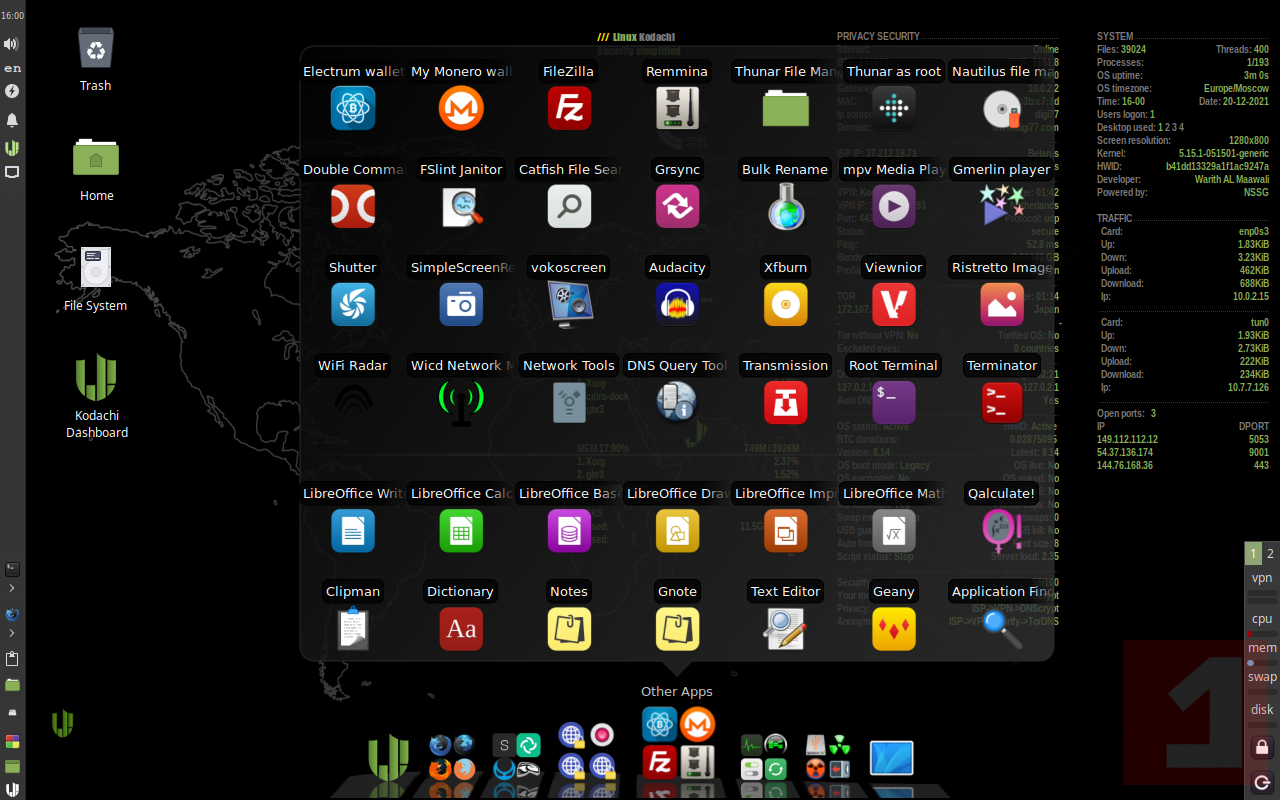Open the desktop monitor icon in dock
1280x800 pixels.
click(892, 758)
